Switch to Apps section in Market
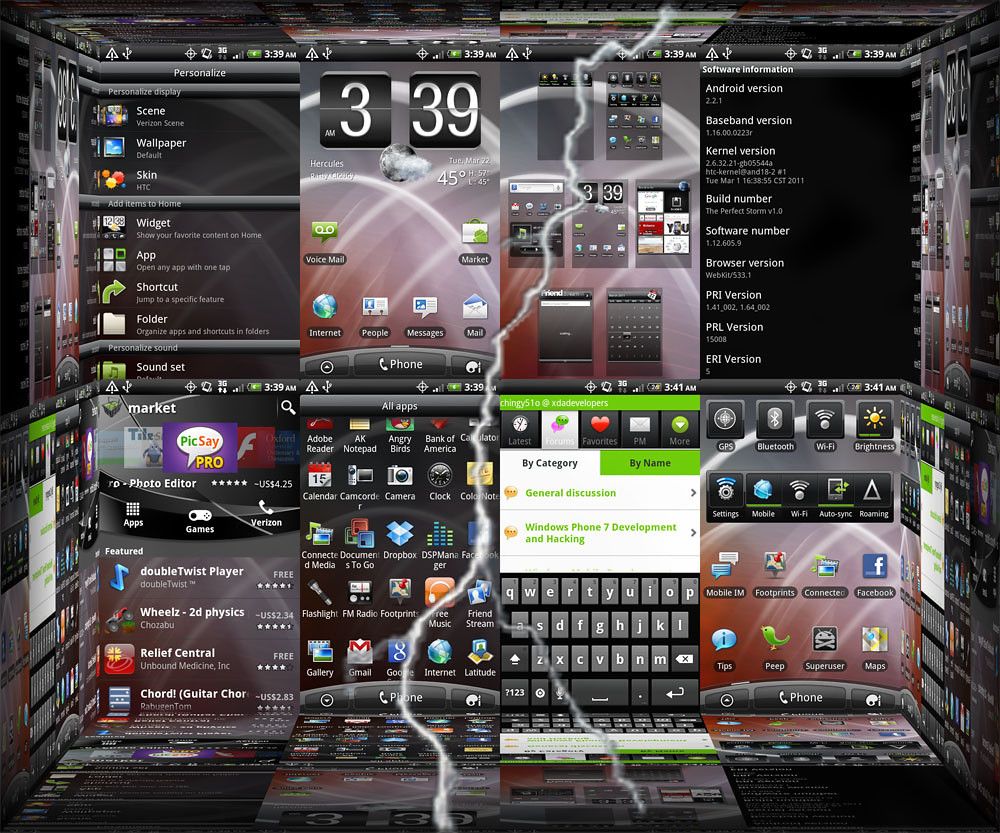This screenshot has width=1000, height=833. [x=133, y=514]
